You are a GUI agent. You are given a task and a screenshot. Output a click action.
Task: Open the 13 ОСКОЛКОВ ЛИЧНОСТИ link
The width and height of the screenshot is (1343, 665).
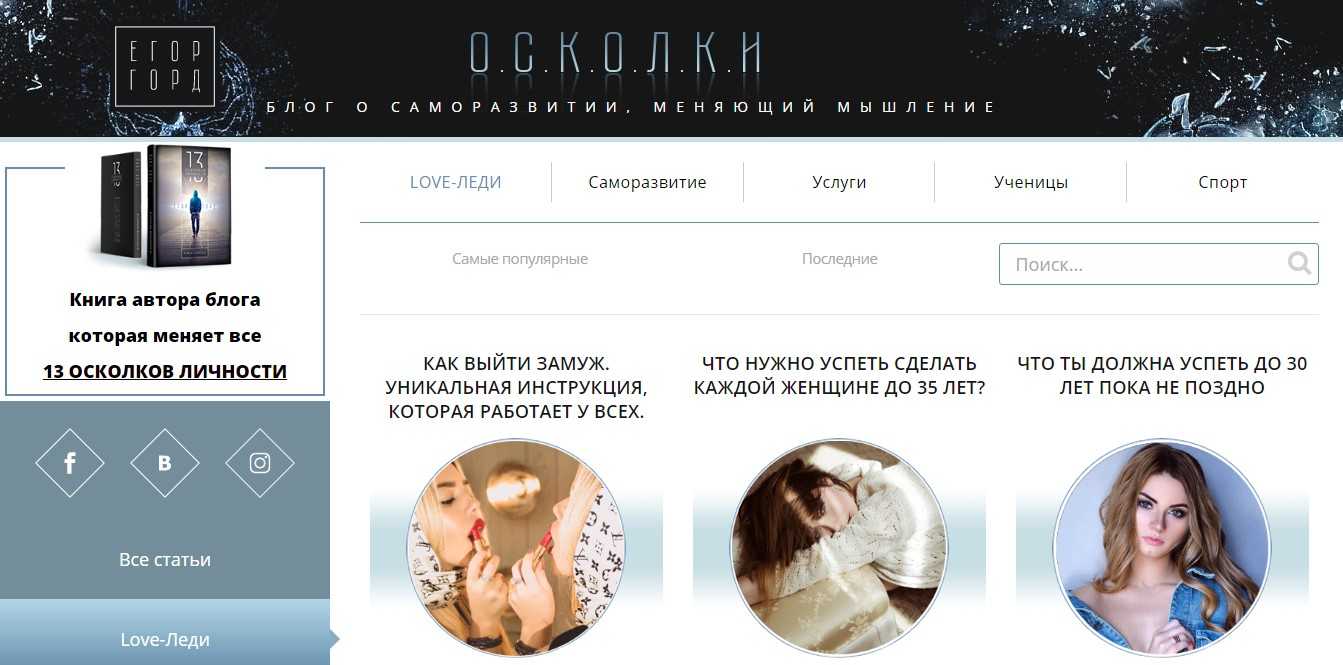click(x=165, y=371)
